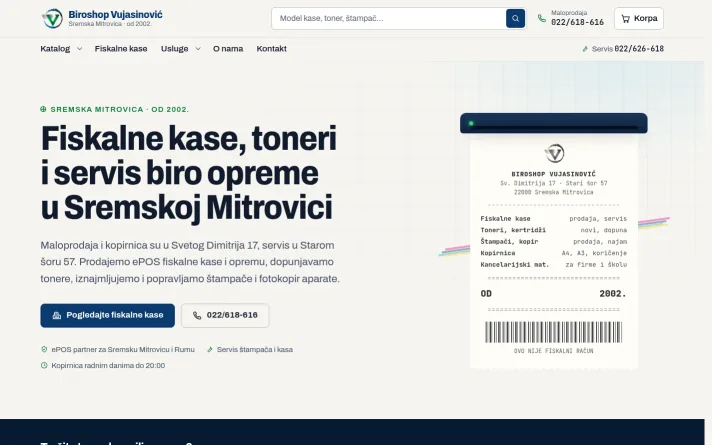This screenshot has height=445, width=712.
Task: Click the 022/618-616 call button in hero
Action: 225,315
